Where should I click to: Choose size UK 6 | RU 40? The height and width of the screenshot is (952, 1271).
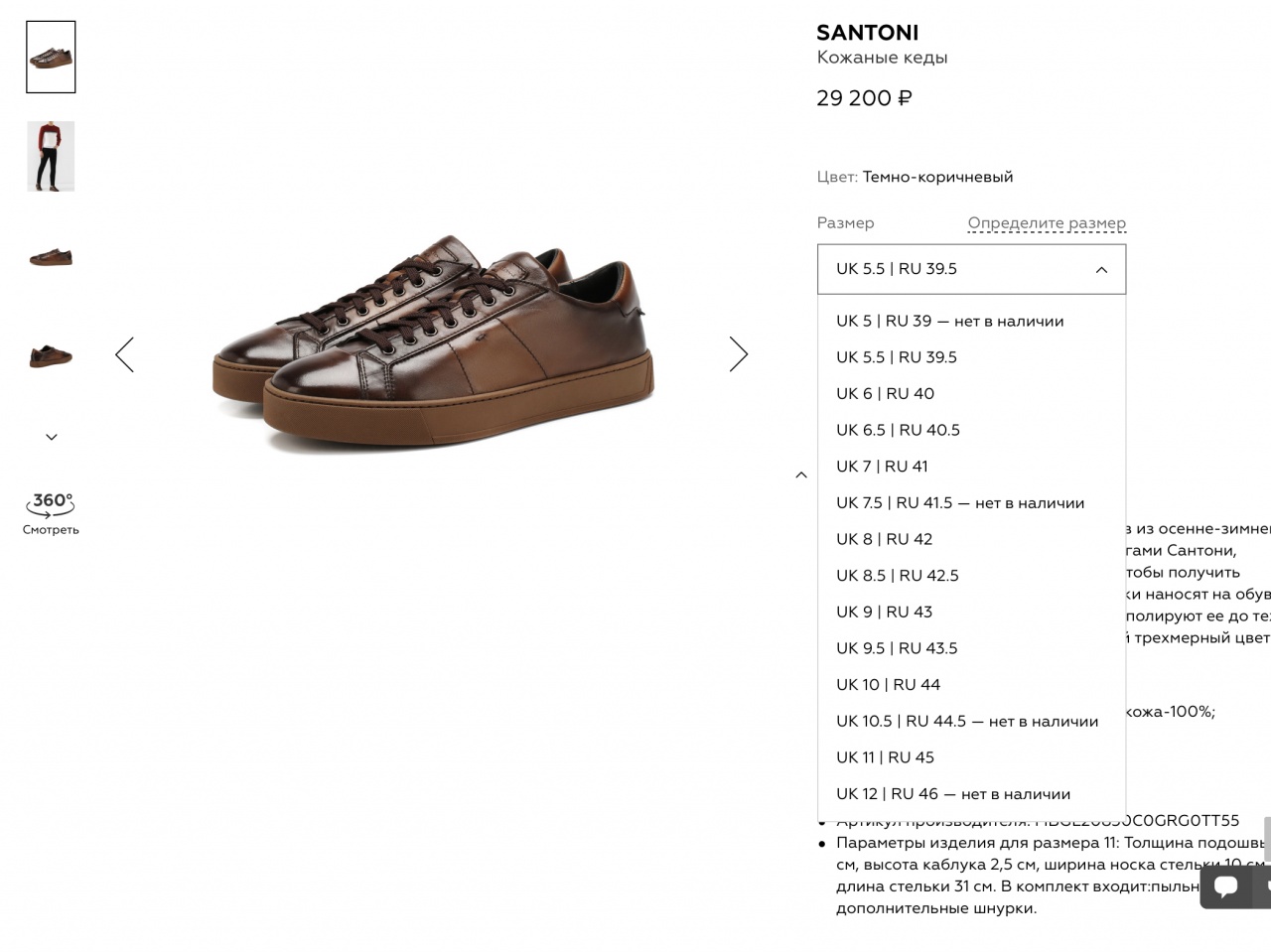(885, 394)
